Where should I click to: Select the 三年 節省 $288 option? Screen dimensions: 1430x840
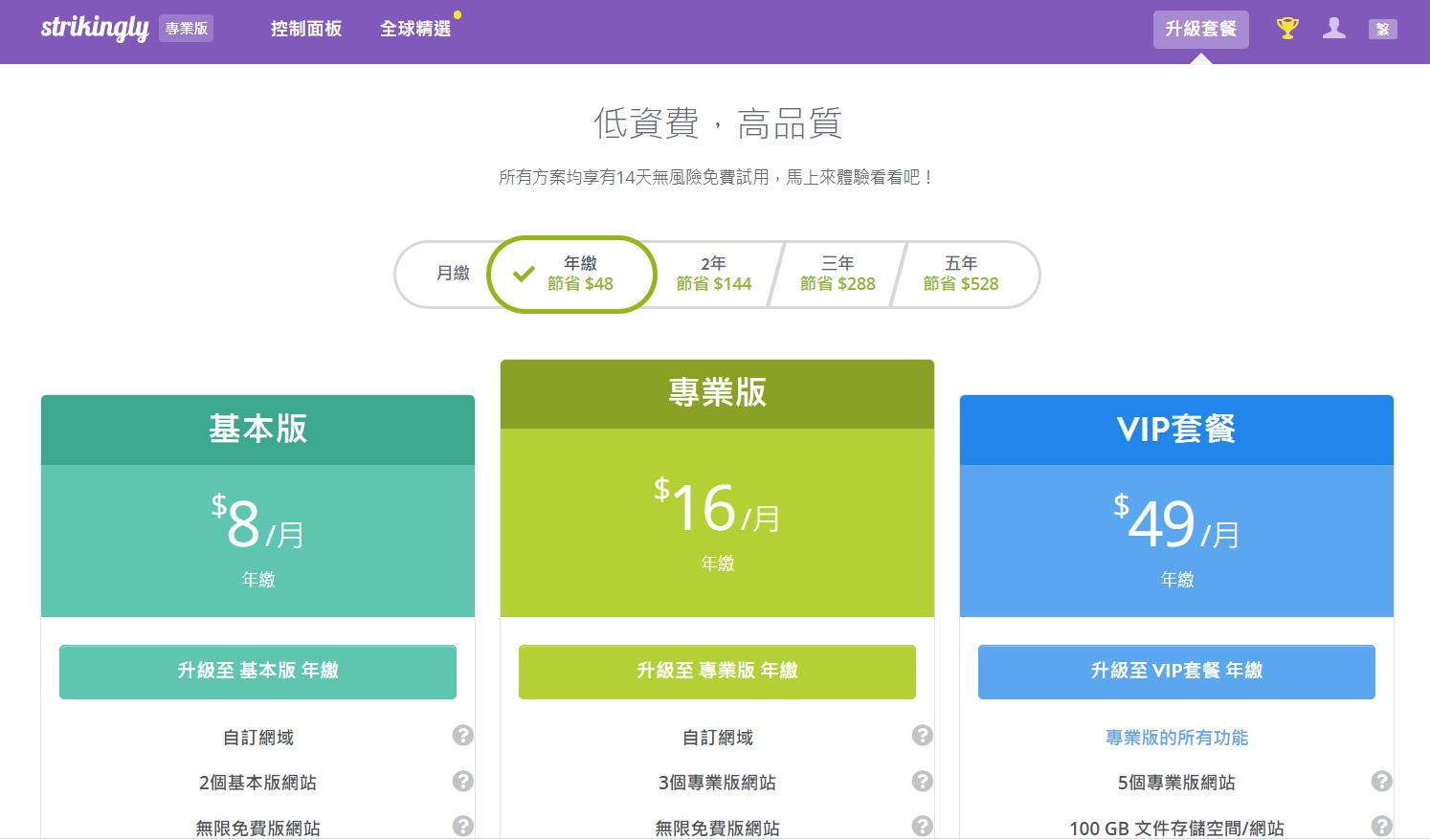pos(836,274)
